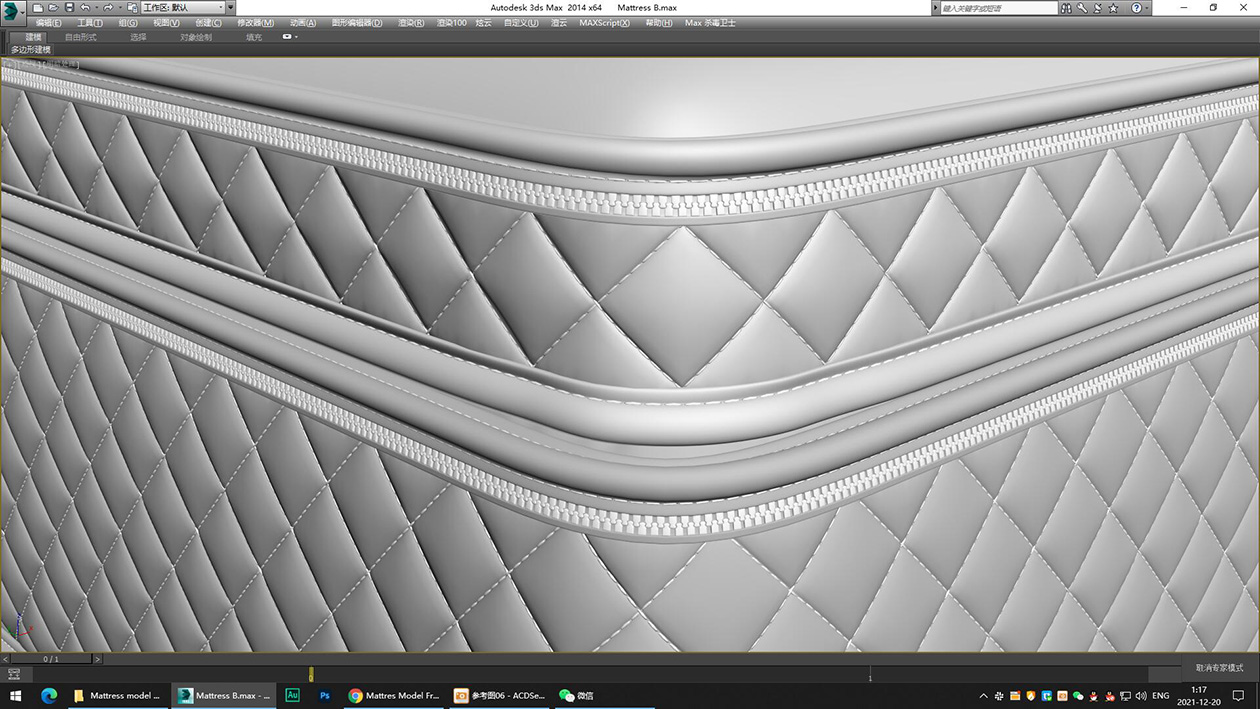This screenshot has width=1260, height=709.
Task: Switch to the 对象绘制 ribbon tab
Action: [196, 37]
